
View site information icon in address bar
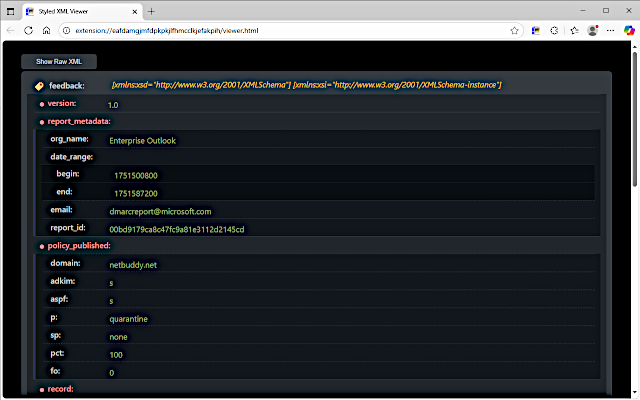pyautogui.click(x=67, y=31)
